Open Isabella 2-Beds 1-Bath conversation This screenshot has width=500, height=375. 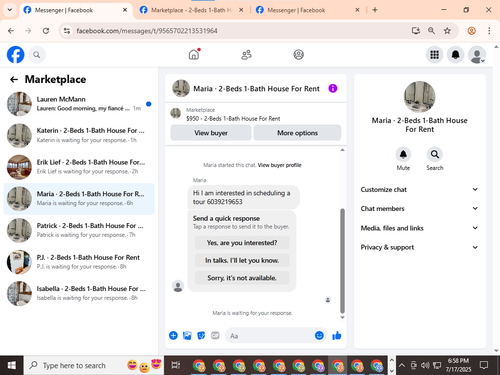tap(79, 293)
